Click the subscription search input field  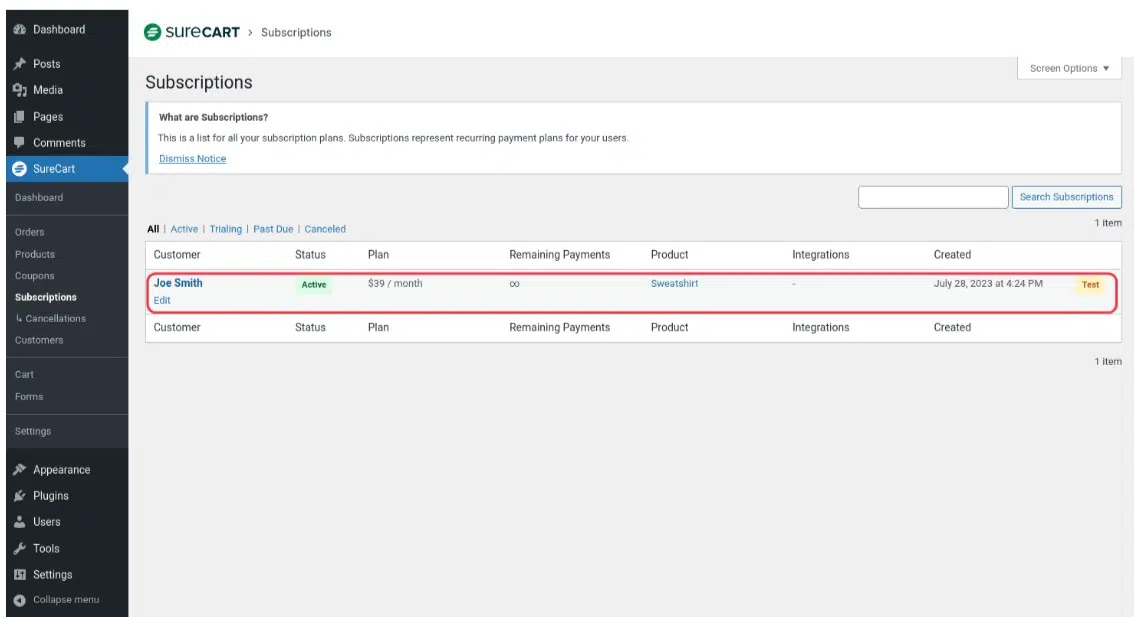coord(932,197)
